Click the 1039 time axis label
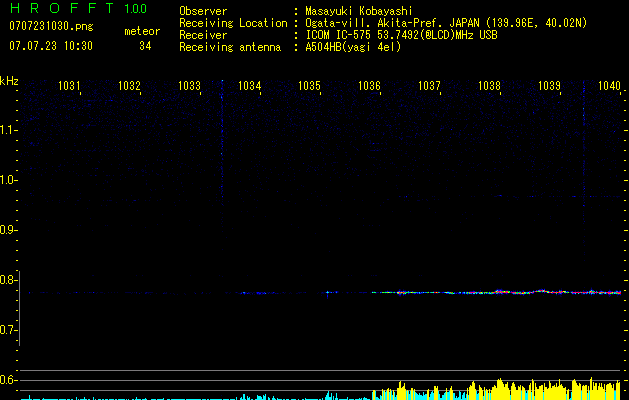This screenshot has height=400, width=629. (x=549, y=86)
